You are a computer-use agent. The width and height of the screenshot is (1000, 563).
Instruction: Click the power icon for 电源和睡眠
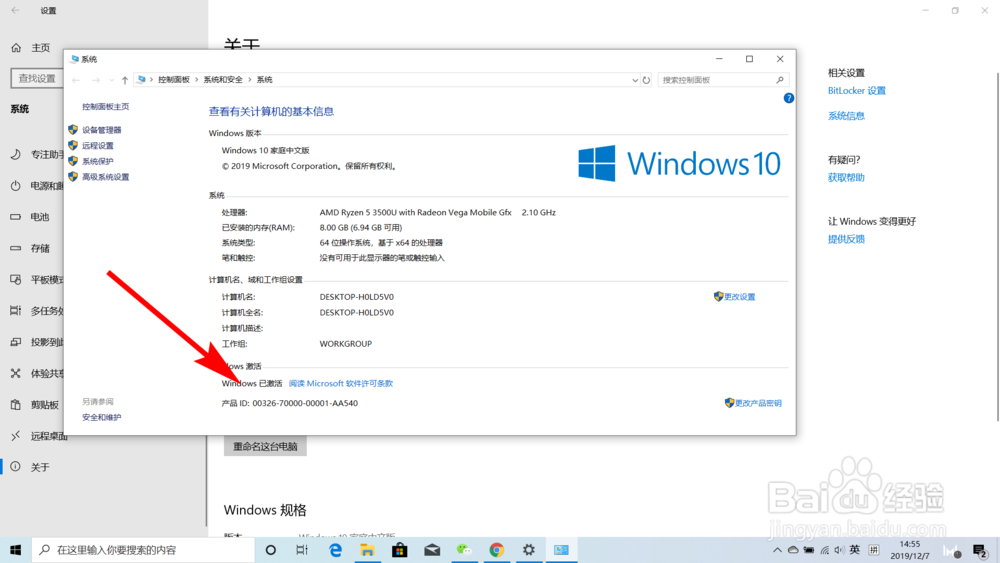15,186
